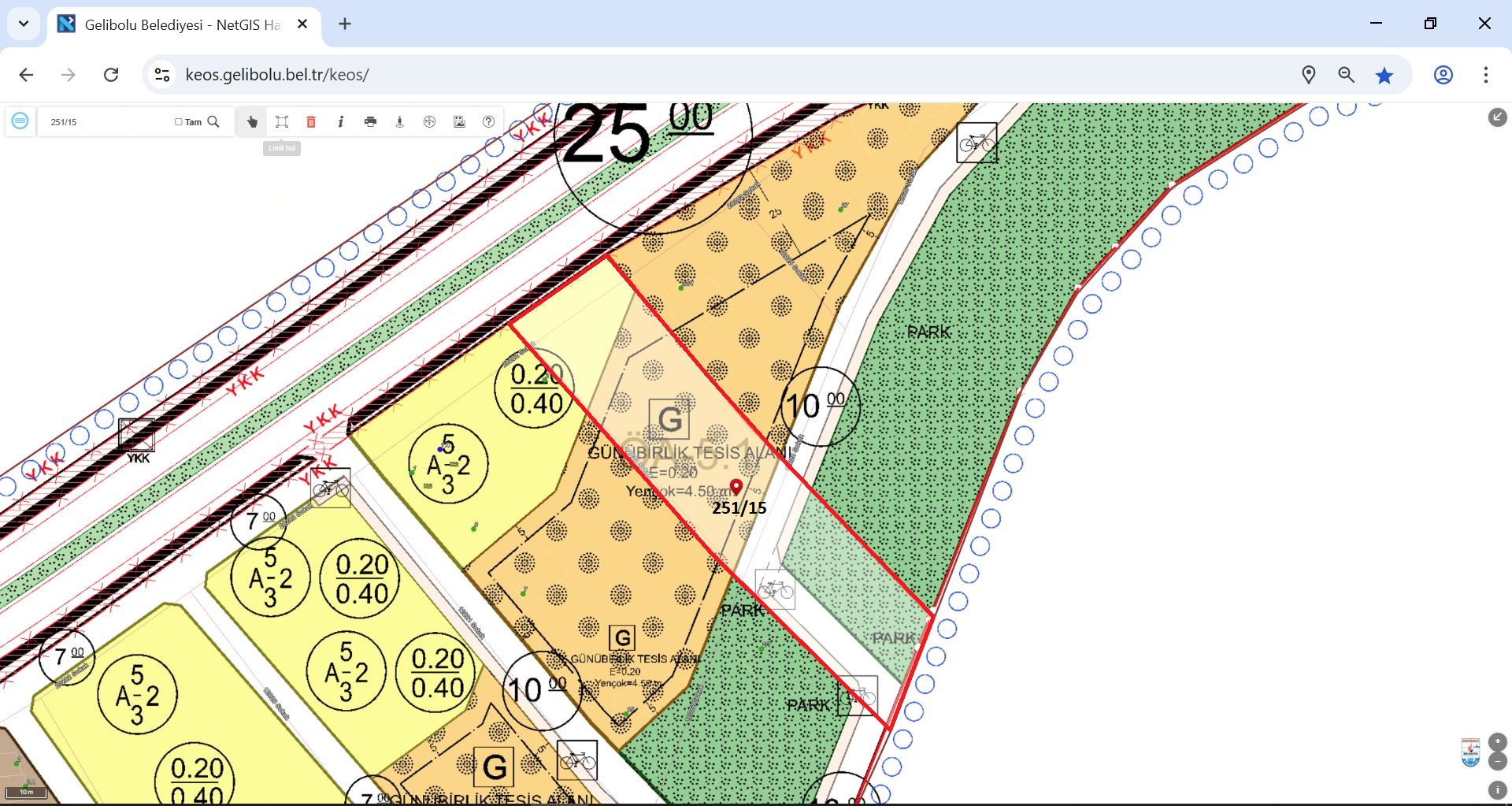Screen dimensions: 1512x806
Task: Close the Gelibolu Belediyesi tab
Action: (302, 24)
